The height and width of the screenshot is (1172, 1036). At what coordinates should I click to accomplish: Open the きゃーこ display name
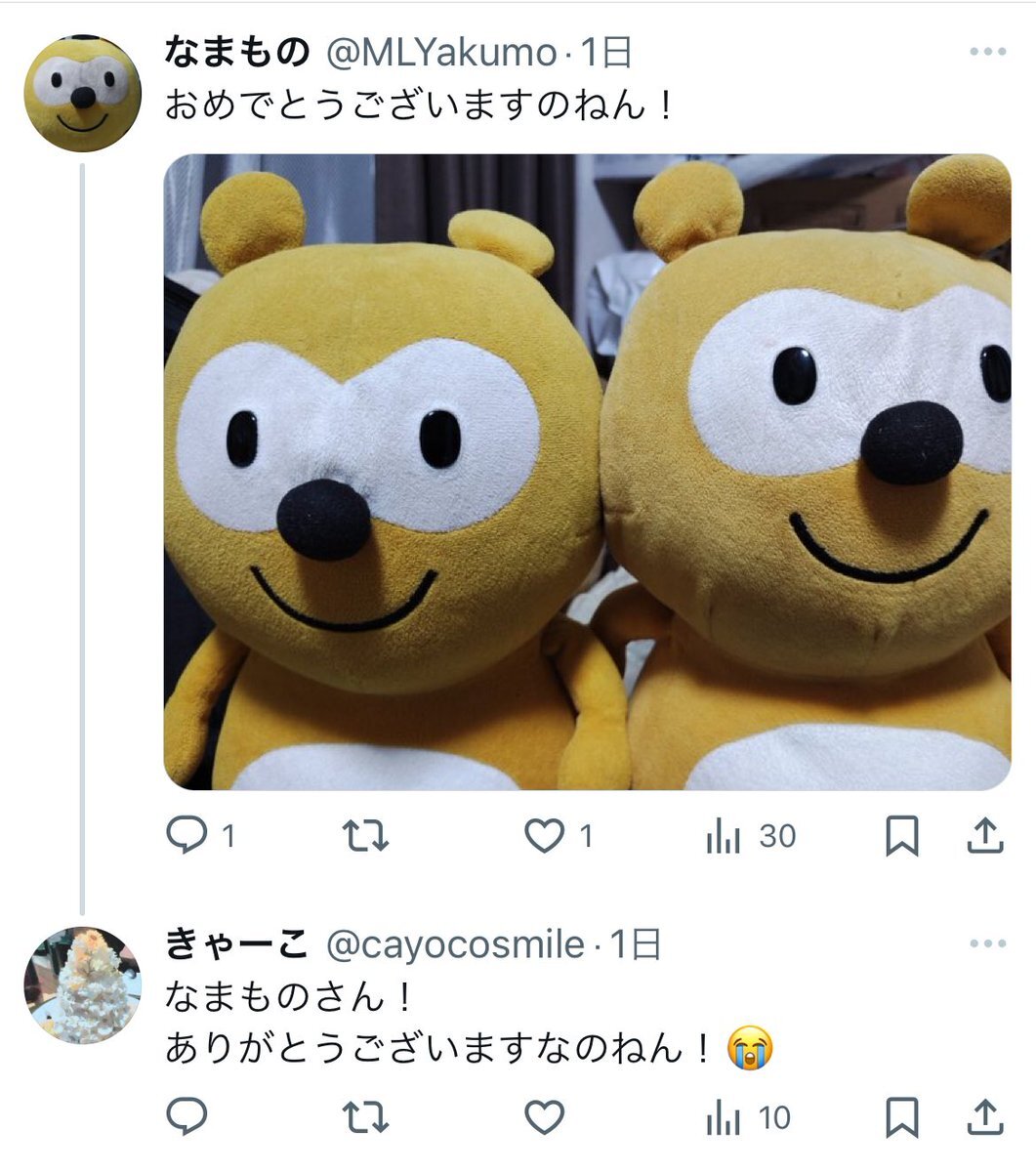237,944
